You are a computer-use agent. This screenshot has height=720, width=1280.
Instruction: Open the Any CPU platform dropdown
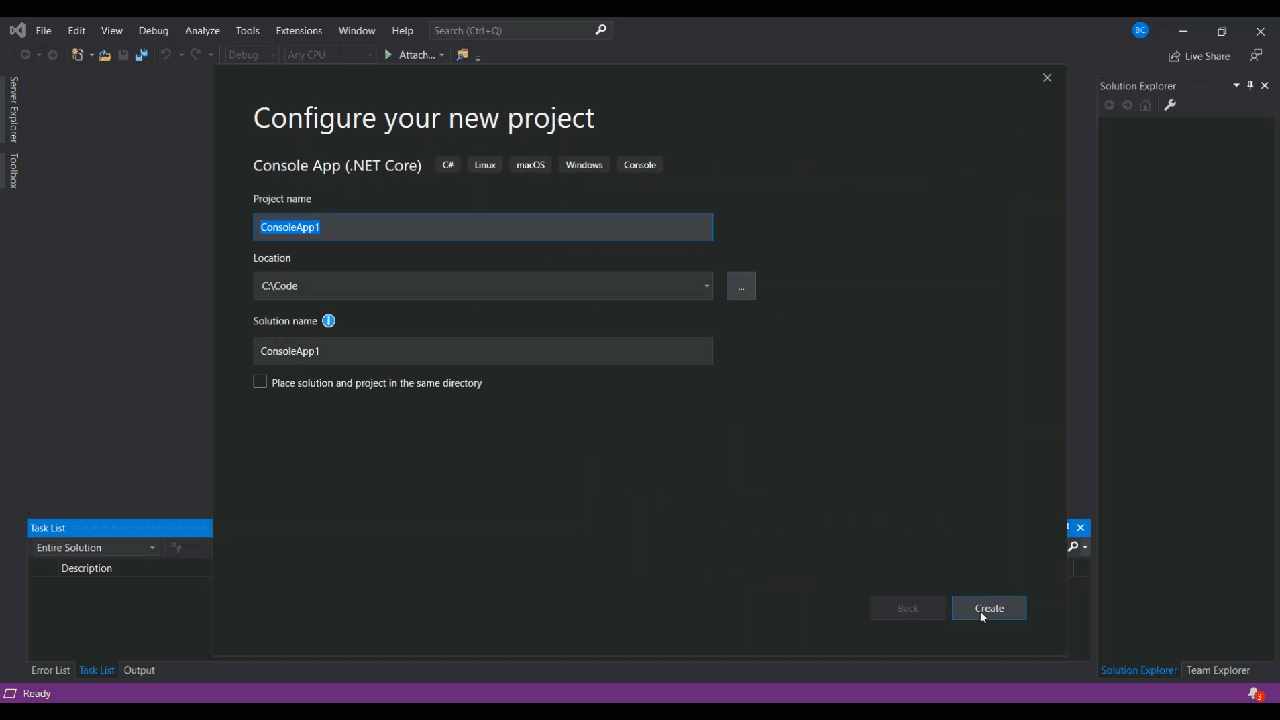369,55
